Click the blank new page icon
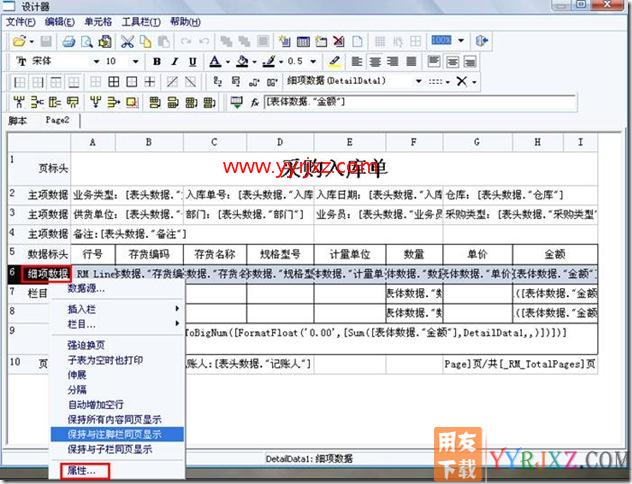632x484 pixels. pos(357,41)
